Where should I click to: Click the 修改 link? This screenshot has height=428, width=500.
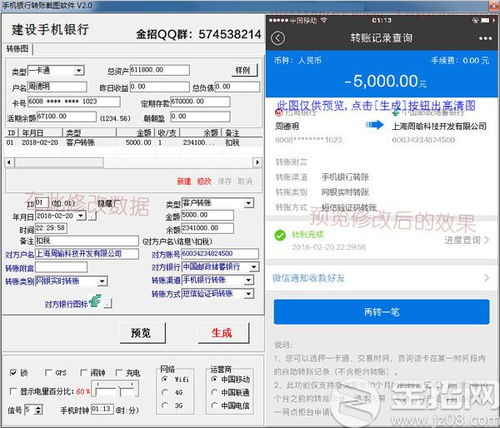[x=204, y=181]
